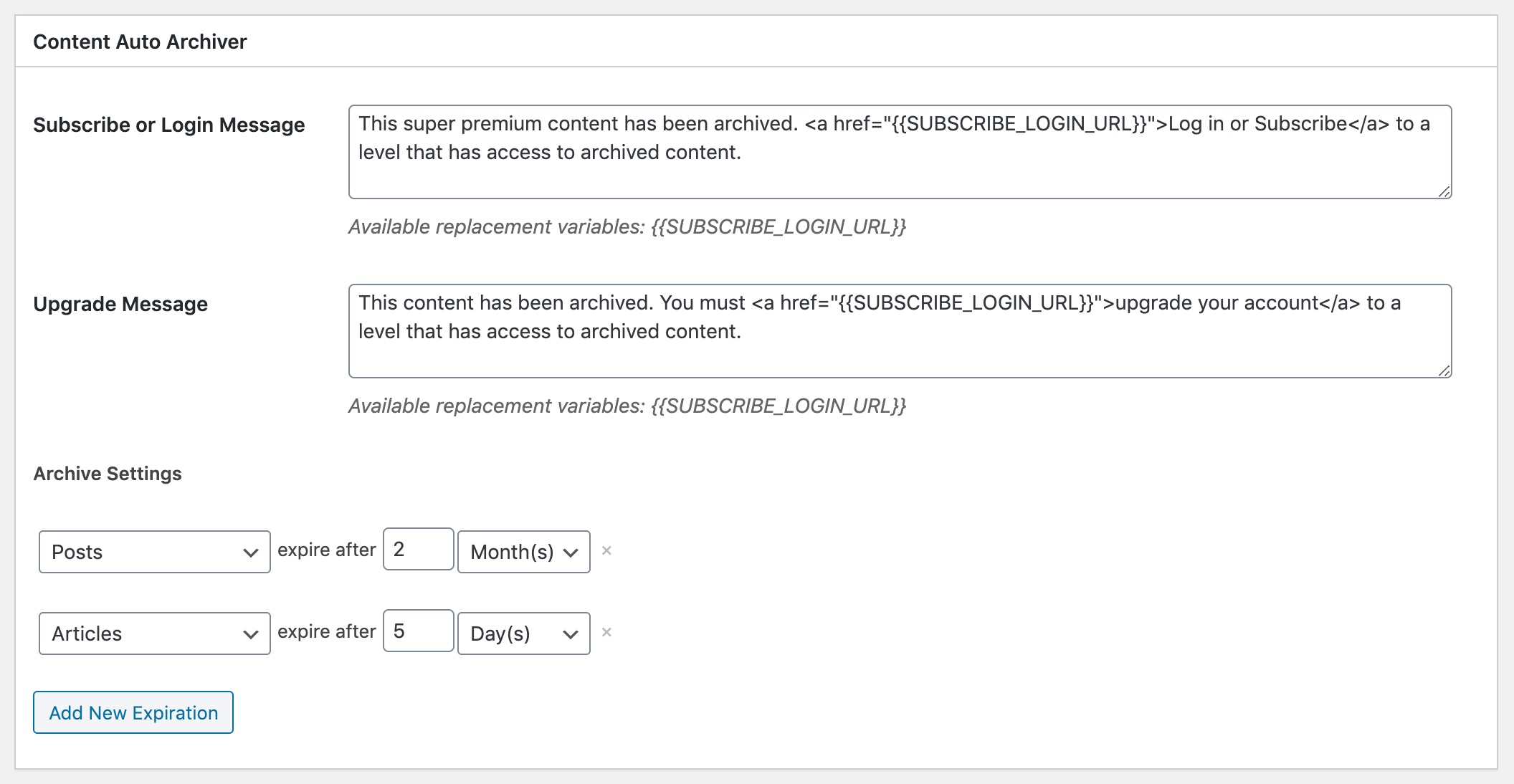Focus the Subscribe or Login Message textarea
The image size is (1514, 784).
coord(900,152)
